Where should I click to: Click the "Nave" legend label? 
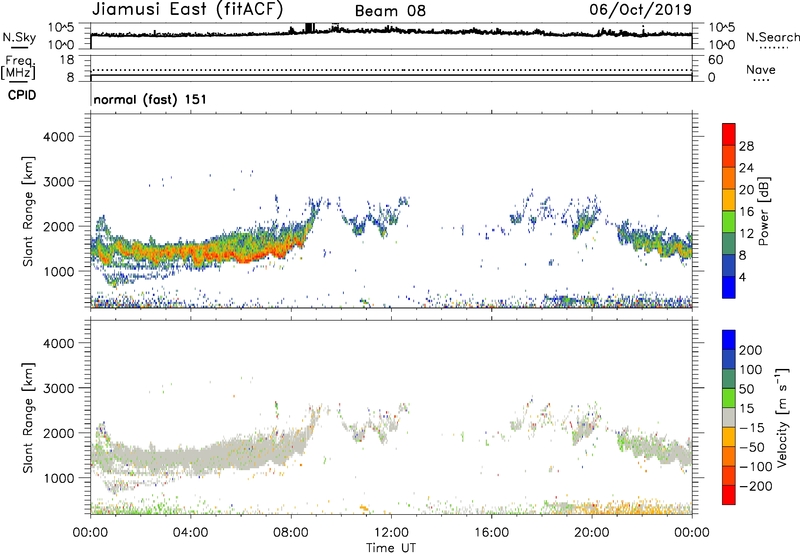(761, 69)
